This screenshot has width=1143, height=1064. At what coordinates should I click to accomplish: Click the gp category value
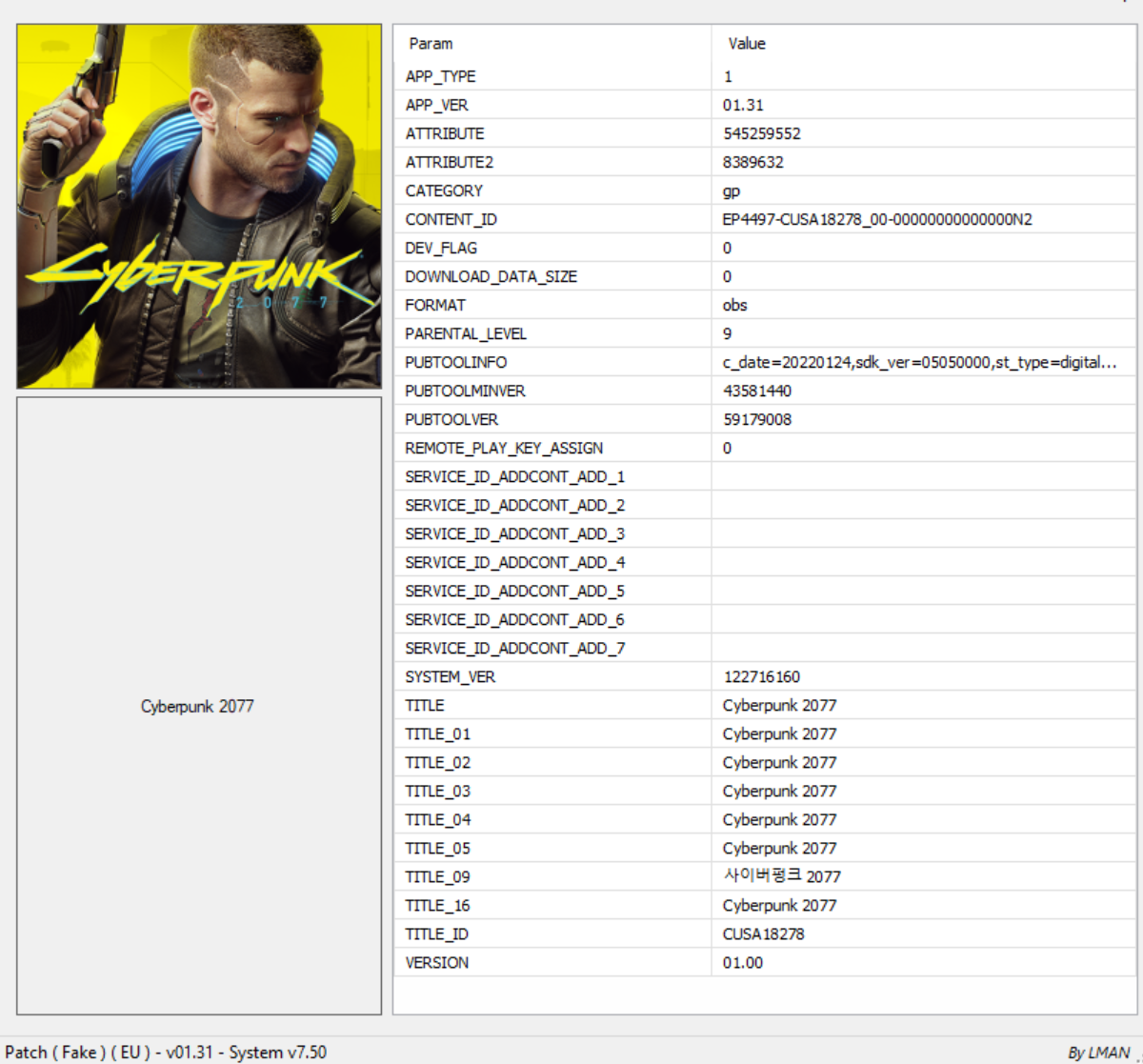pyautogui.click(x=732, y=191)
